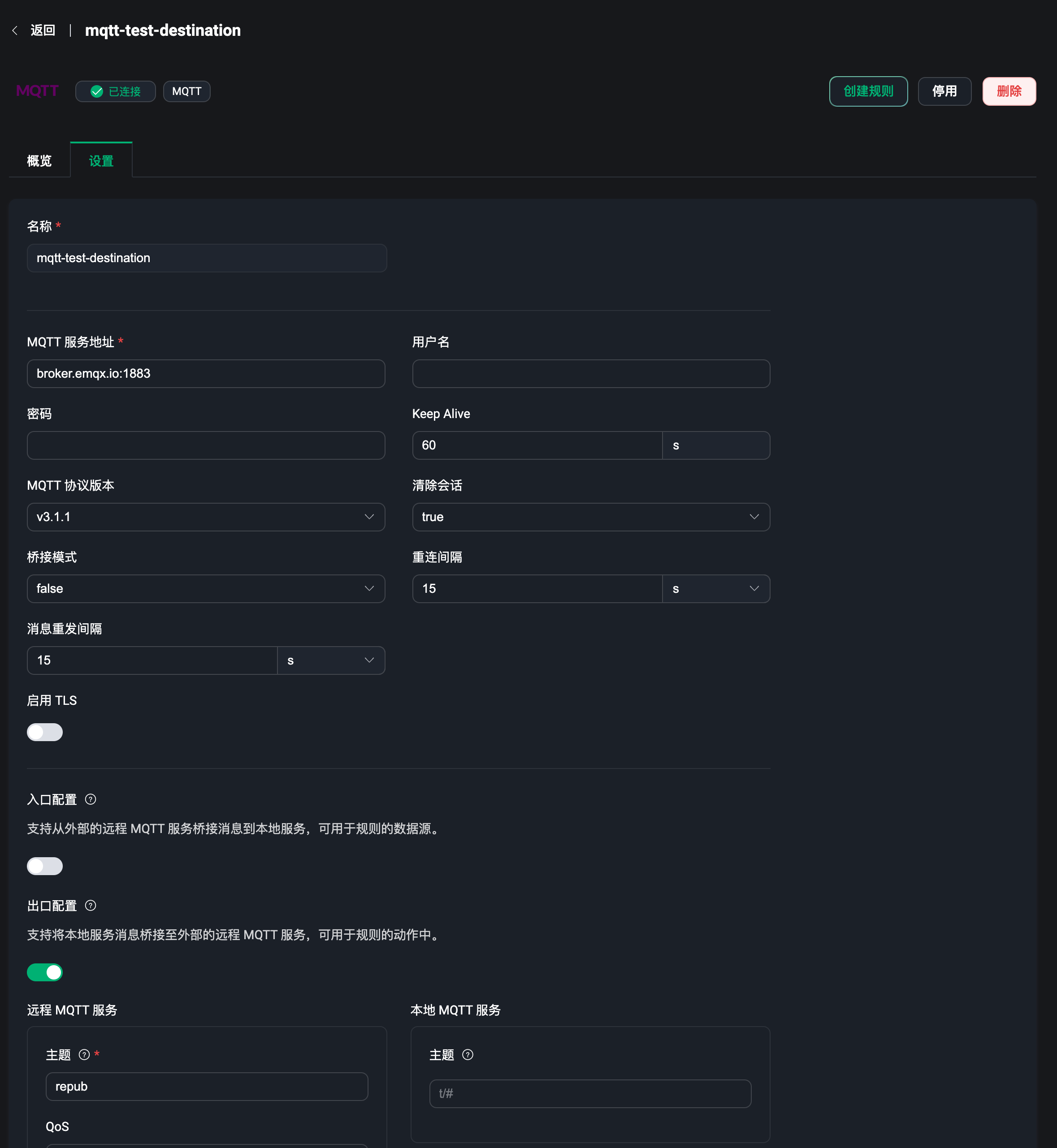Click into the 用户名 input field
The height and width of the screenshot is (1148, 1057).
[591, 373]
